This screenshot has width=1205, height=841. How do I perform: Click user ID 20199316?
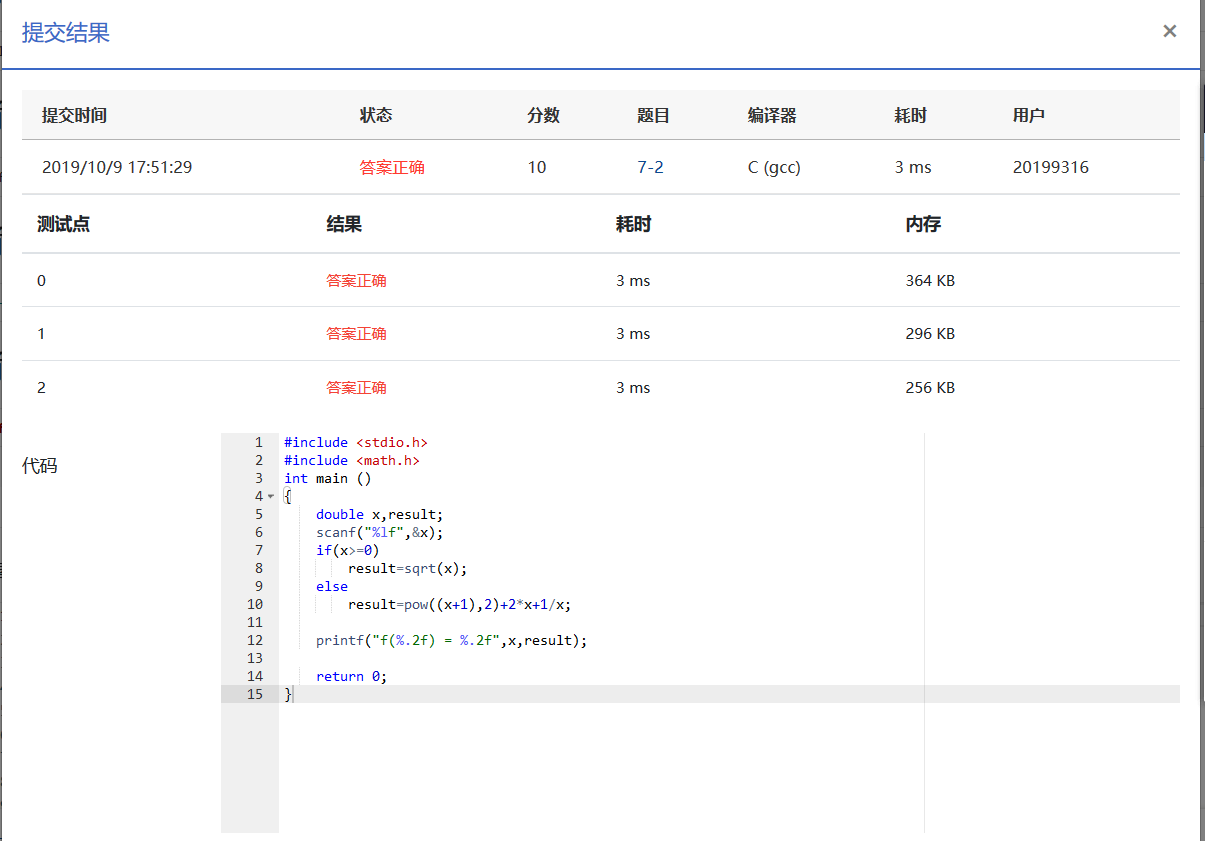[x=1051, y=167]
